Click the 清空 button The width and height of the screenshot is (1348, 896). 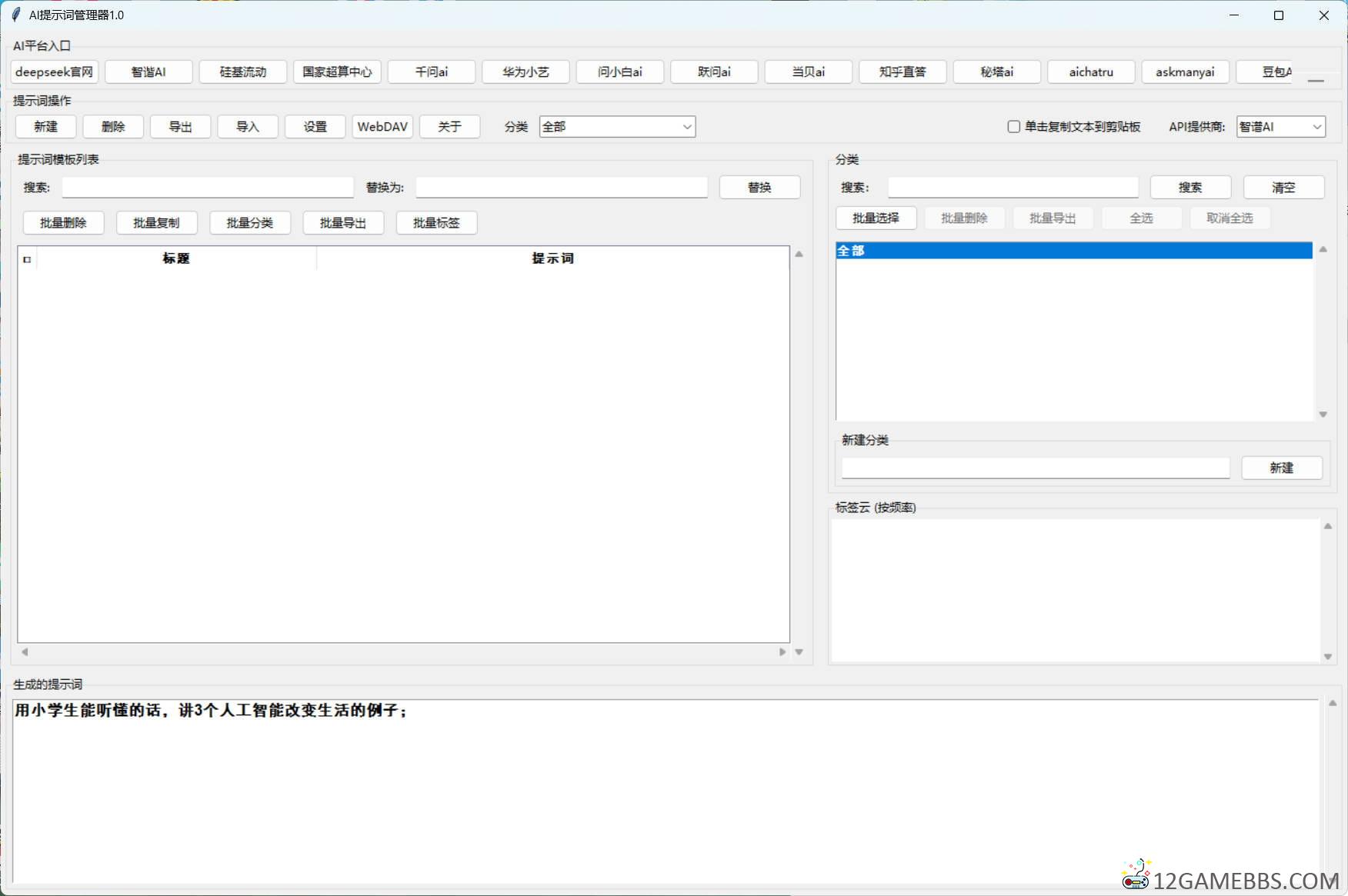[1284, 187]
